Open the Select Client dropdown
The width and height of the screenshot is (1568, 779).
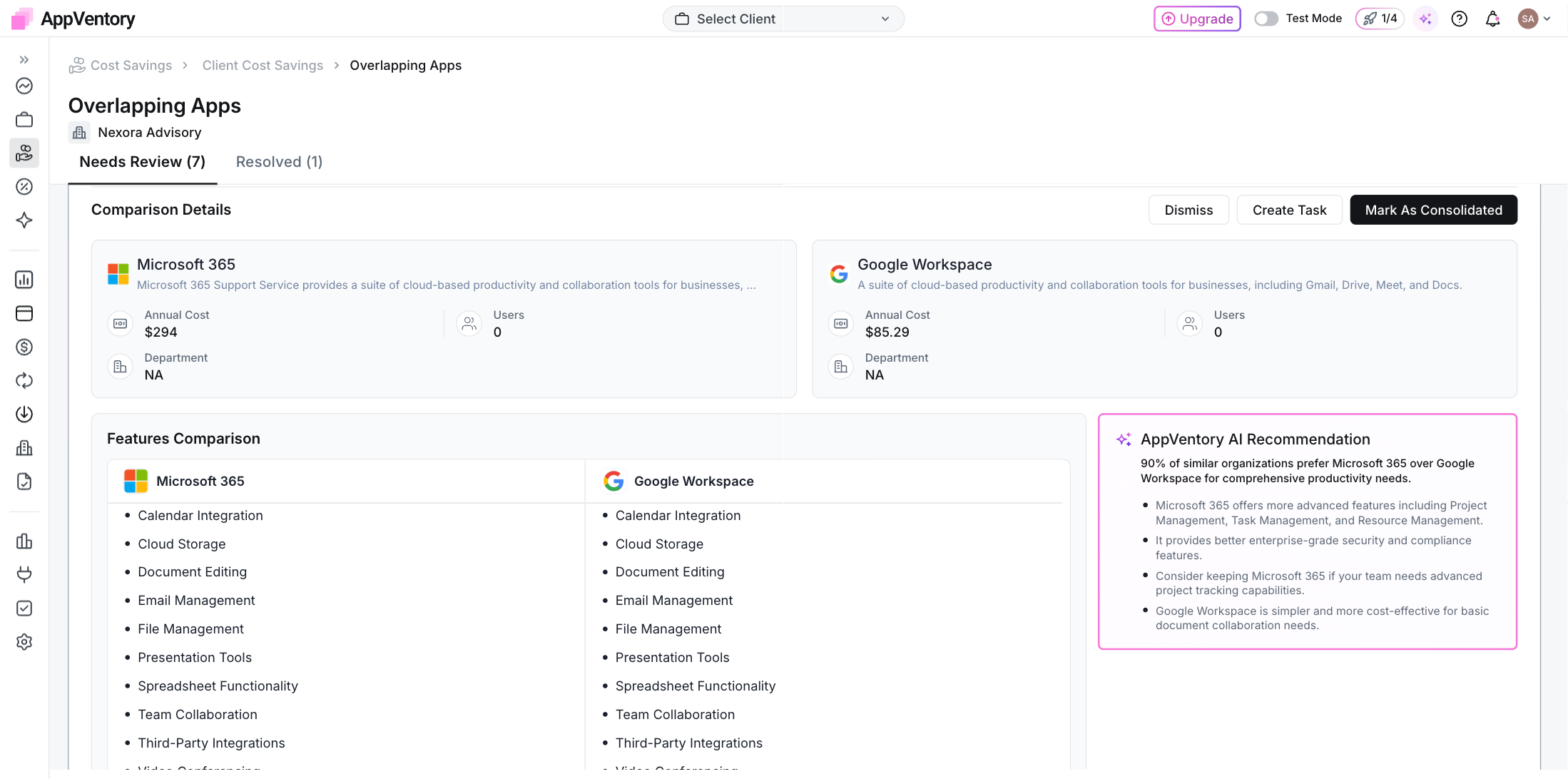coord(783,19)
